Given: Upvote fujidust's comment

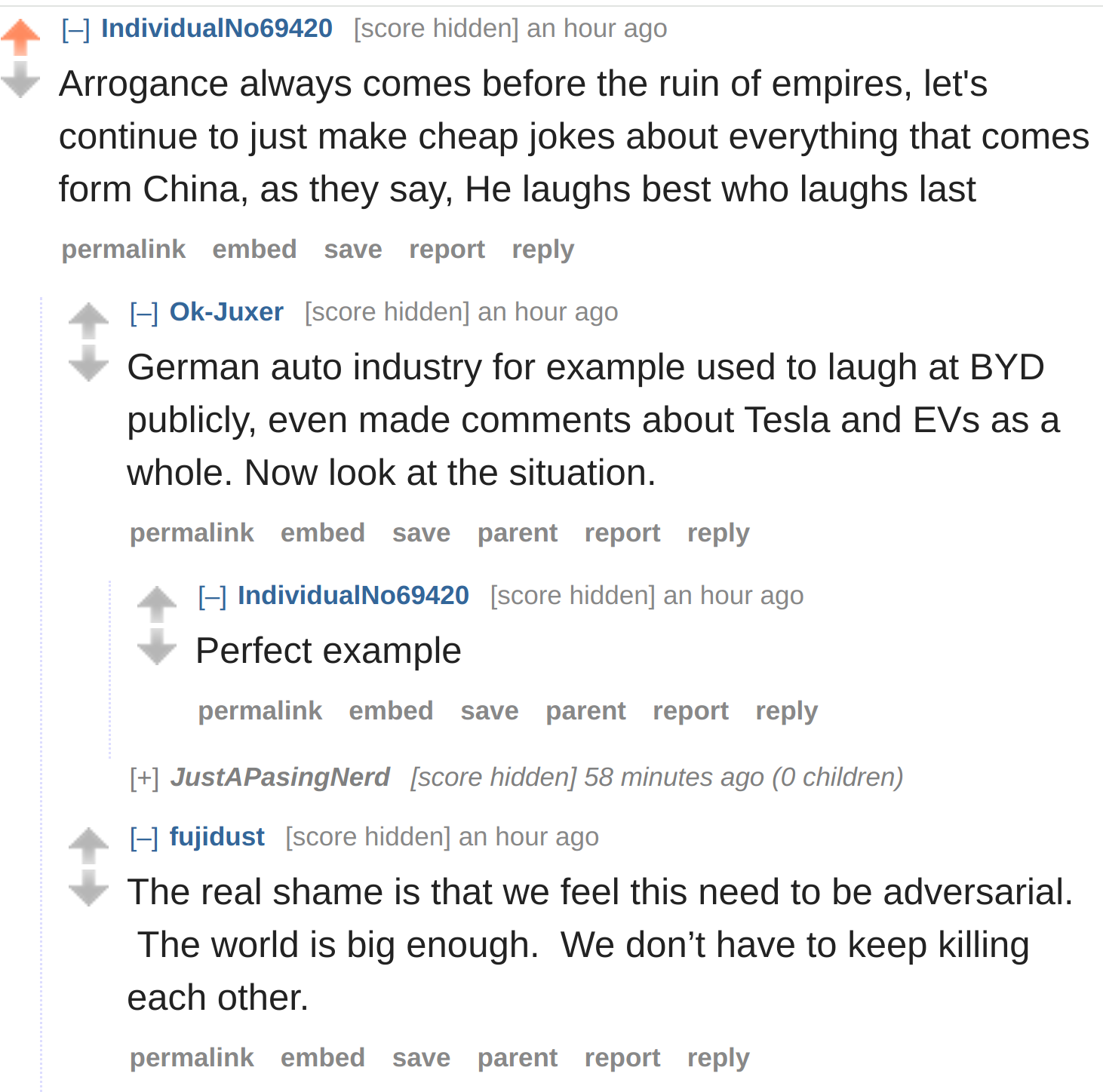Looking at the screenshot, I should point(89,845).
